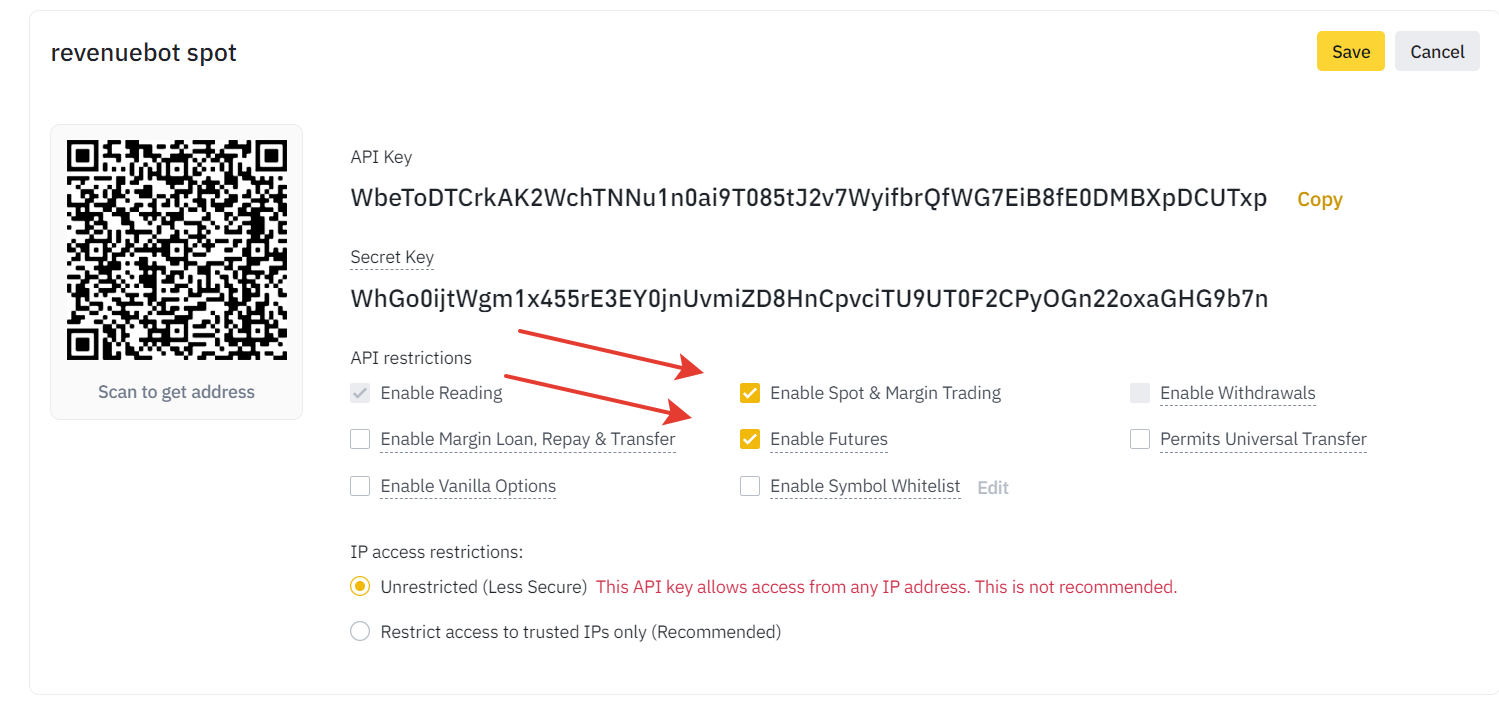
Task: Click the QR code image
Action: tap(176, 250)
